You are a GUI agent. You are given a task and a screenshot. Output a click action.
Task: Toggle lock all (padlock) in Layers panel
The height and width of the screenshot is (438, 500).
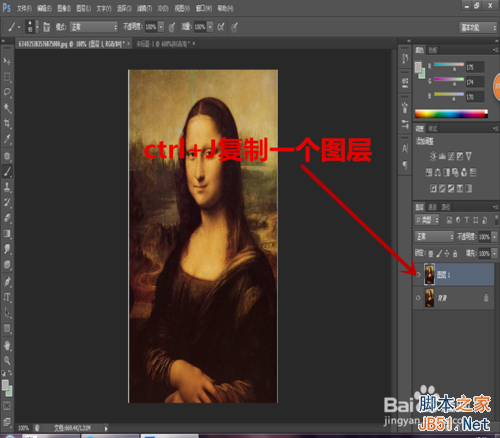point(455,254)
